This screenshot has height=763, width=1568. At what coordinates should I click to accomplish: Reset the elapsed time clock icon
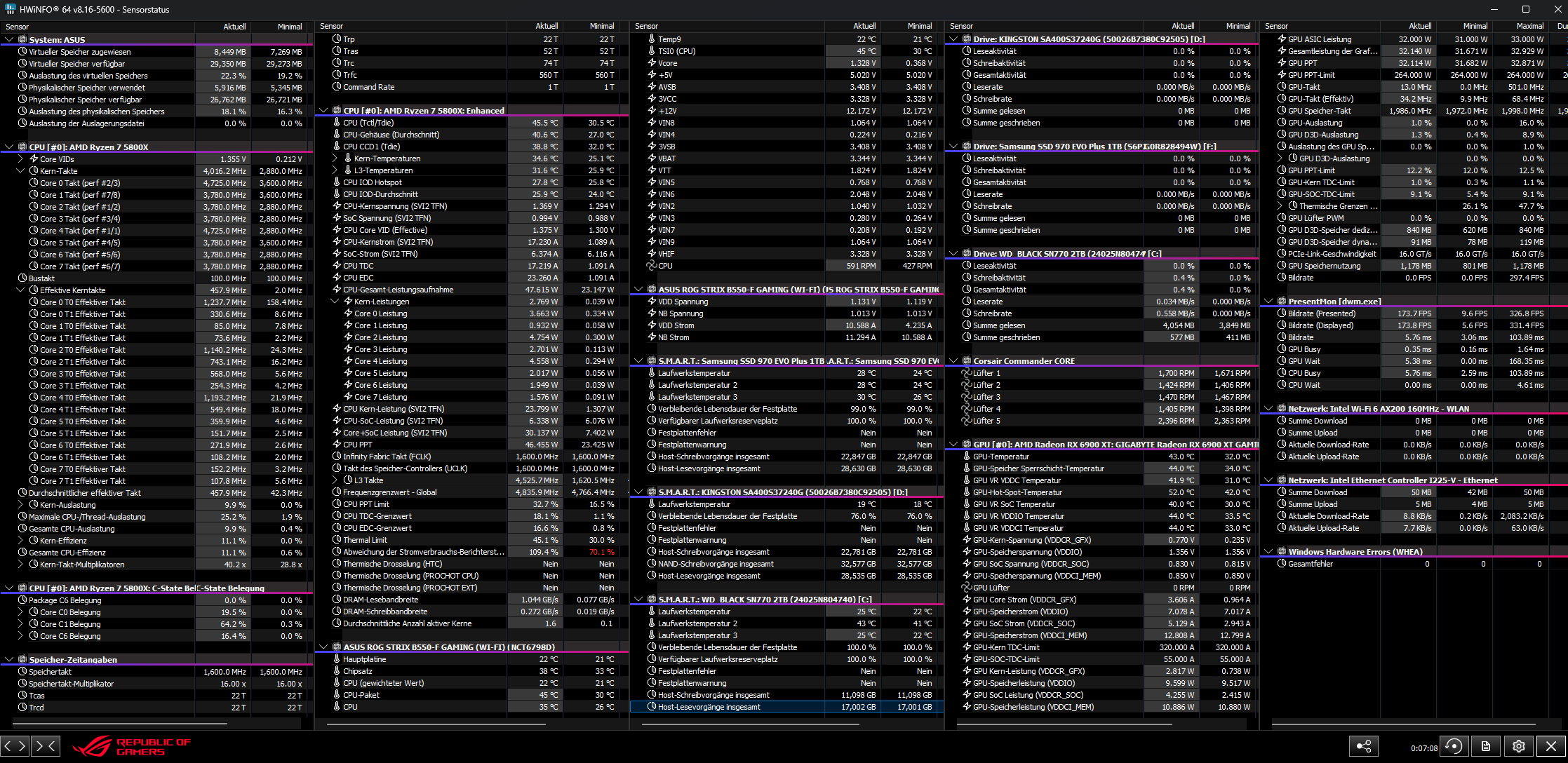pos(1454,746)
